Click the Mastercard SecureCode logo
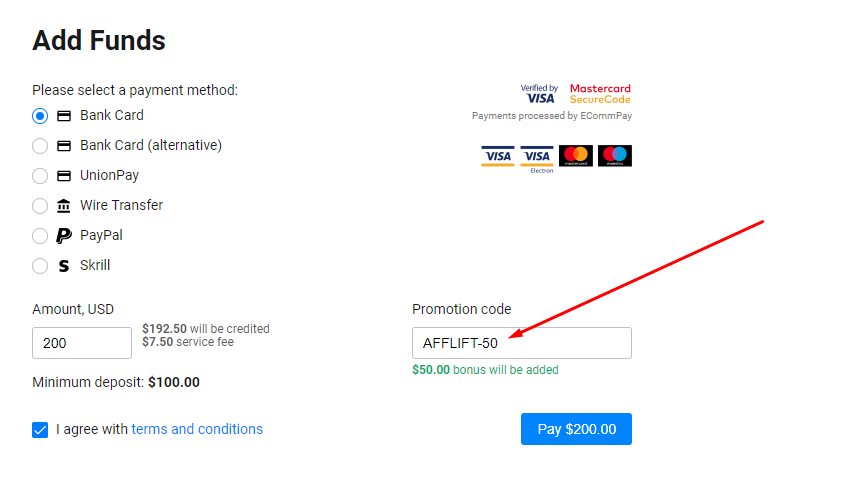Image resolution: width=868 pixels, height=483 pixels. pos(600,94)
